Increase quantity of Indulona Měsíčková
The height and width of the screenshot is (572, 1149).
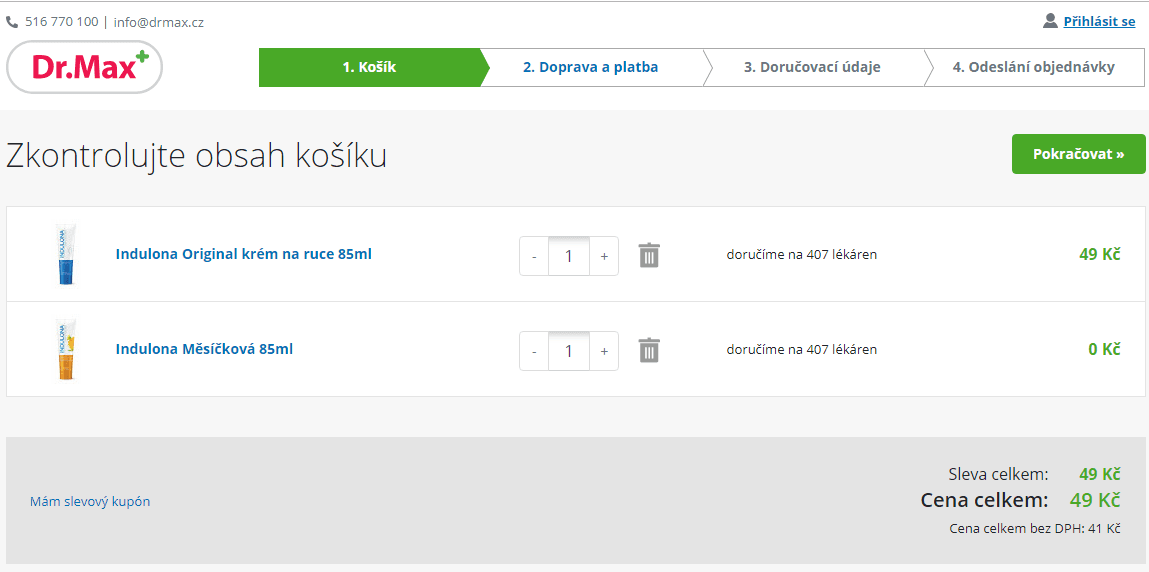pyautogui.click(x=604, y=352)
